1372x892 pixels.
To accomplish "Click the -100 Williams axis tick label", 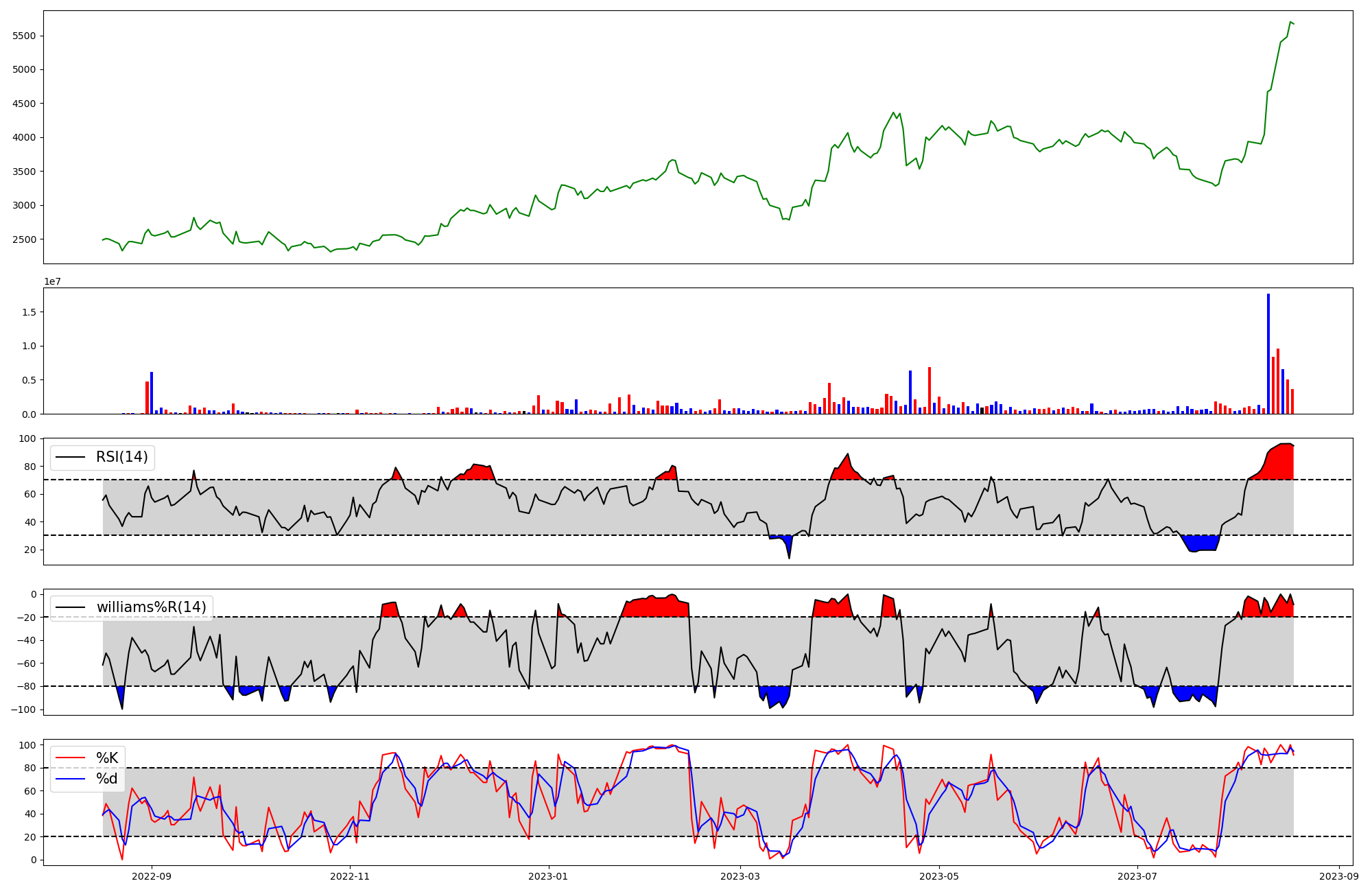I will 23,709.
